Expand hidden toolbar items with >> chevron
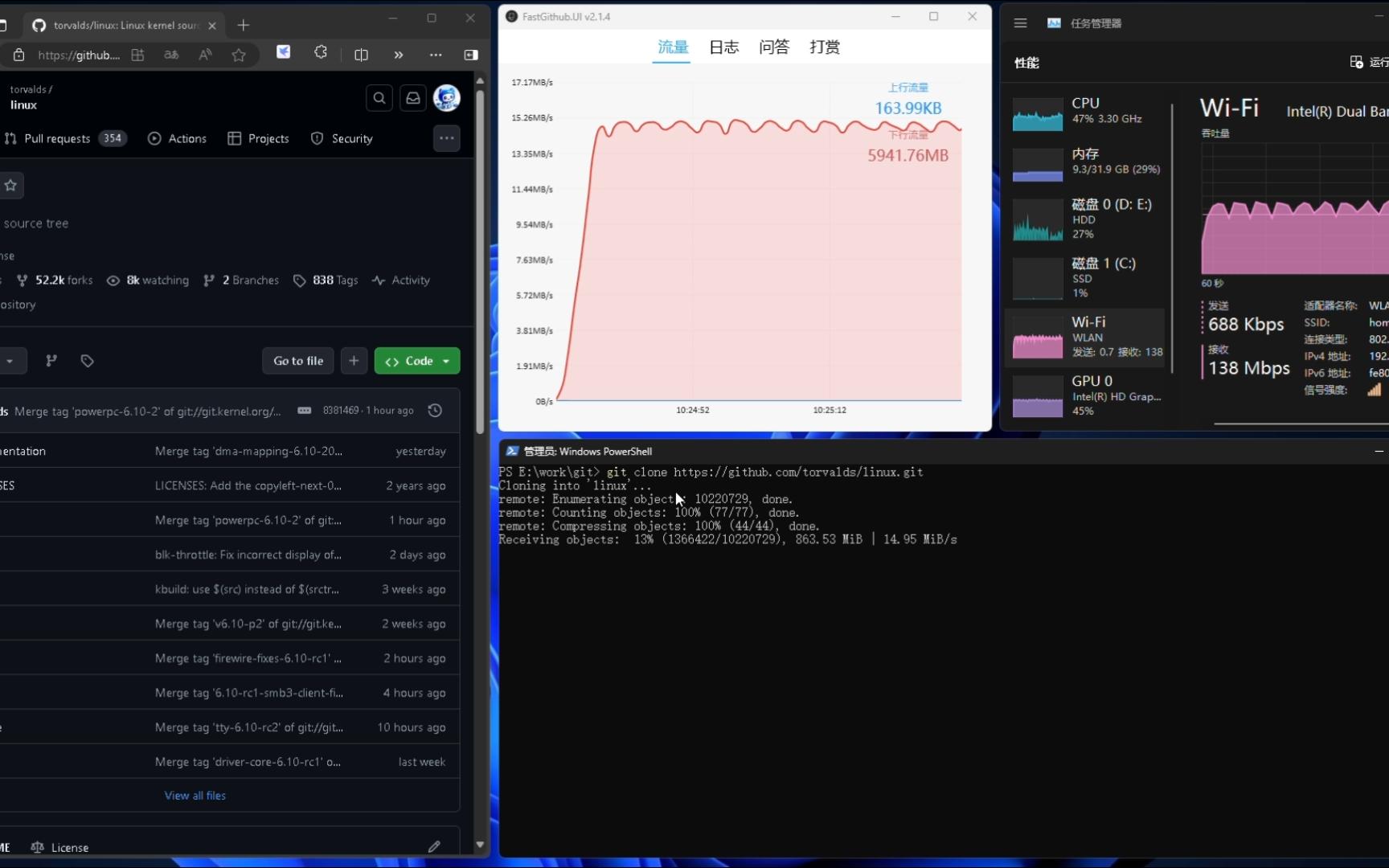 click(398, 55)
